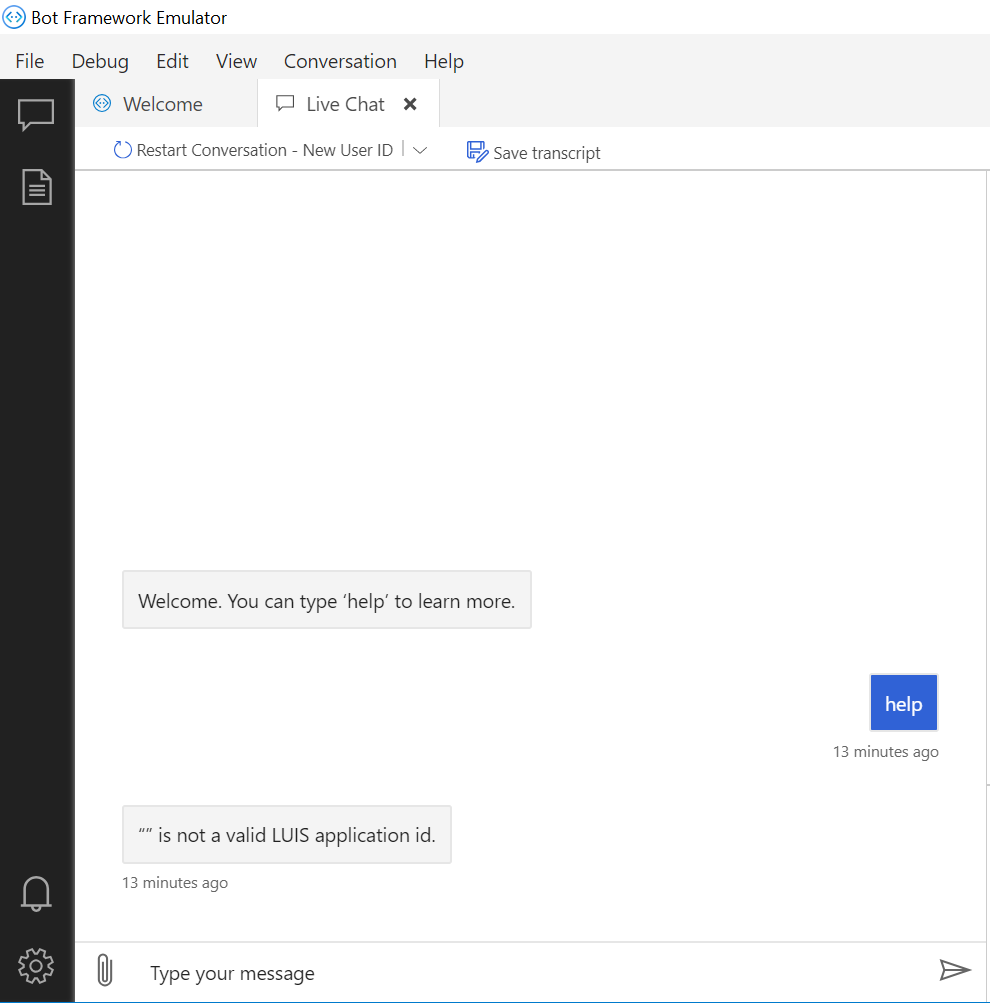Open the transcript resources panel in the sidebar

[36, 186]
